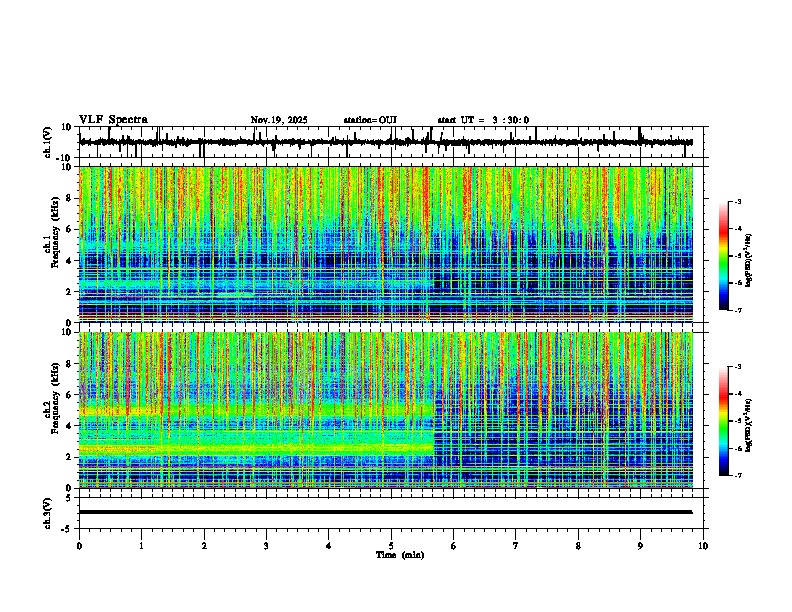Click the "4" kHz tick of ch.2 spectrogram
This screenshot has width=792, height=612.
click(70, 426)
